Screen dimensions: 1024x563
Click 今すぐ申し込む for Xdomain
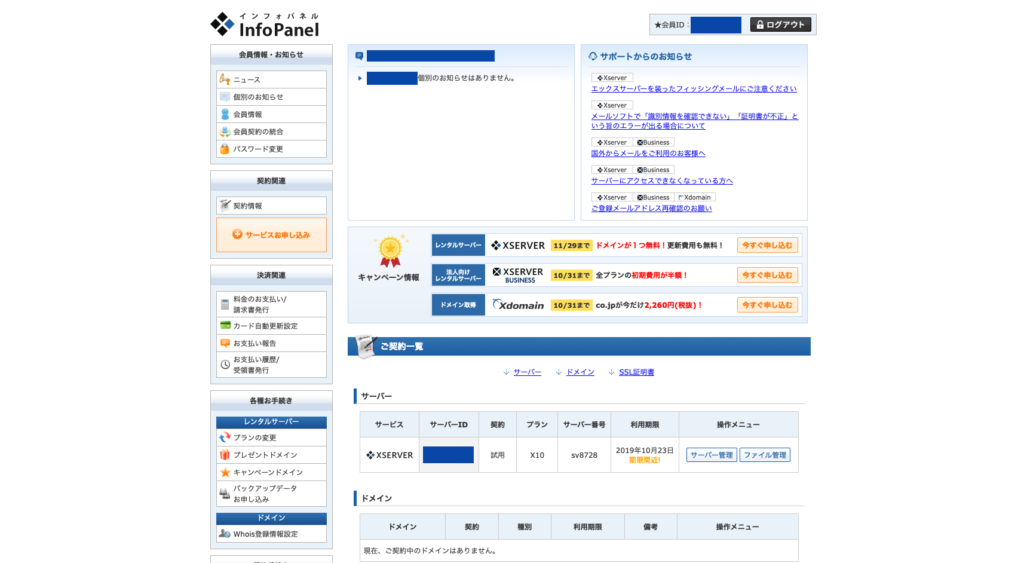click(x=767, y=305)
